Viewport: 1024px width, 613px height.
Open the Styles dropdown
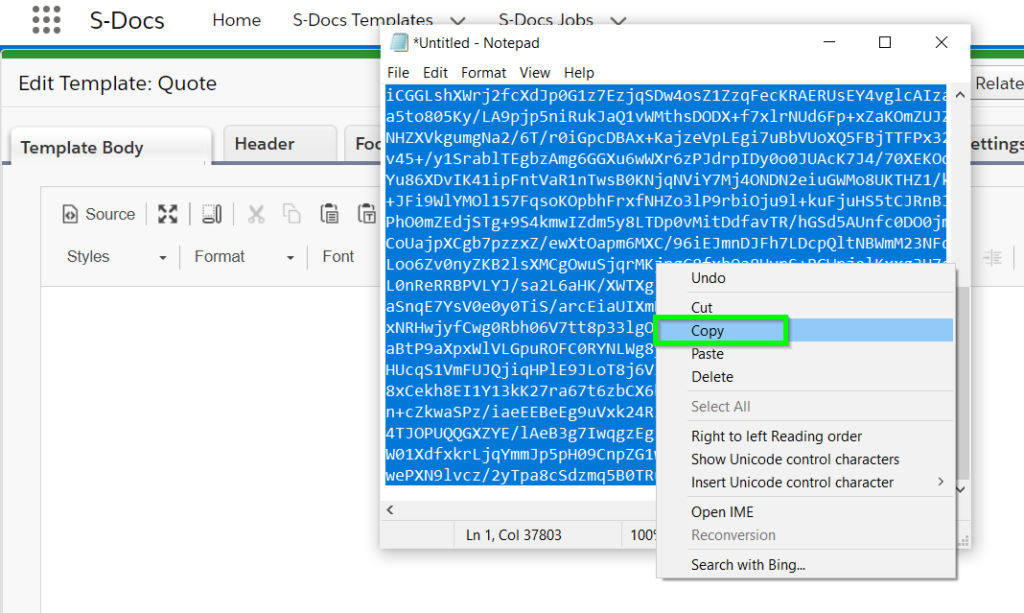pos(113,257)
